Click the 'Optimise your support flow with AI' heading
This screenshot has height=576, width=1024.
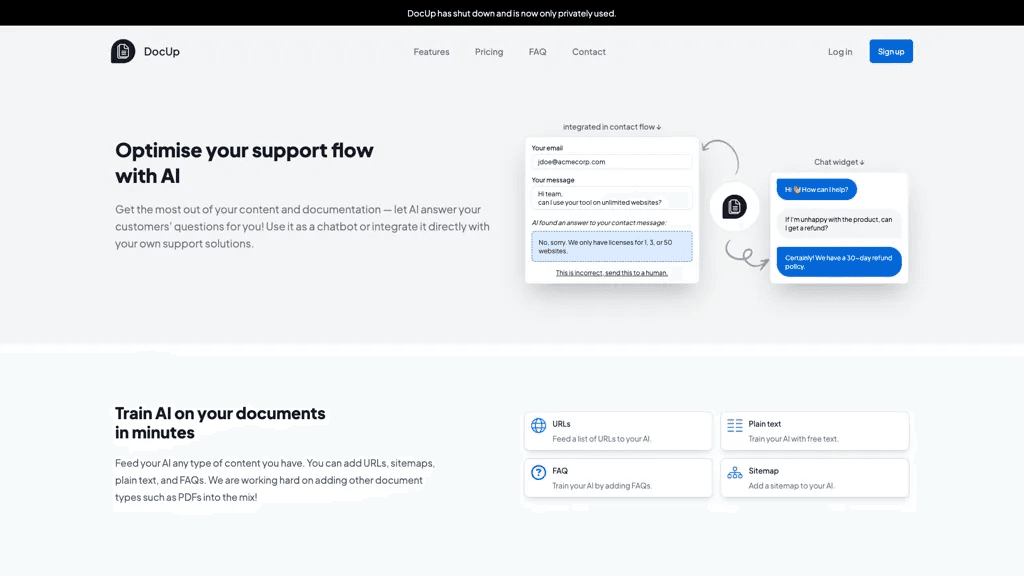pos(244,163)
